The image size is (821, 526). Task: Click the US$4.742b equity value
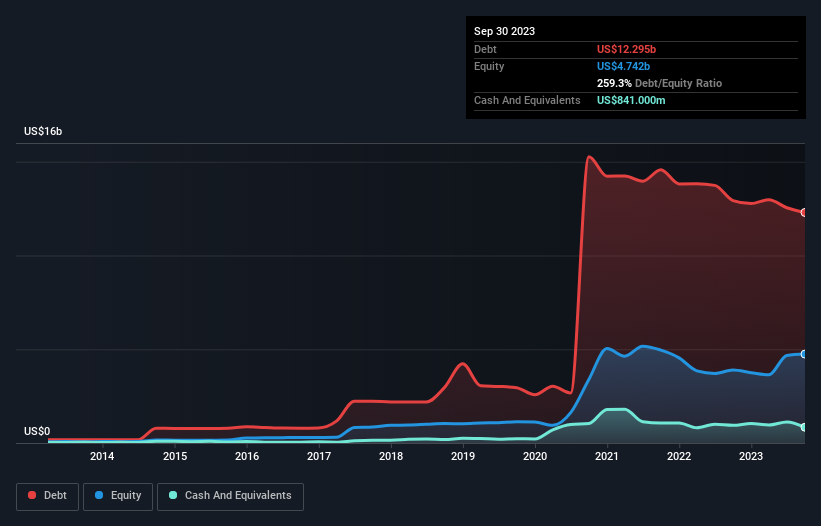(x=623, y=66)
